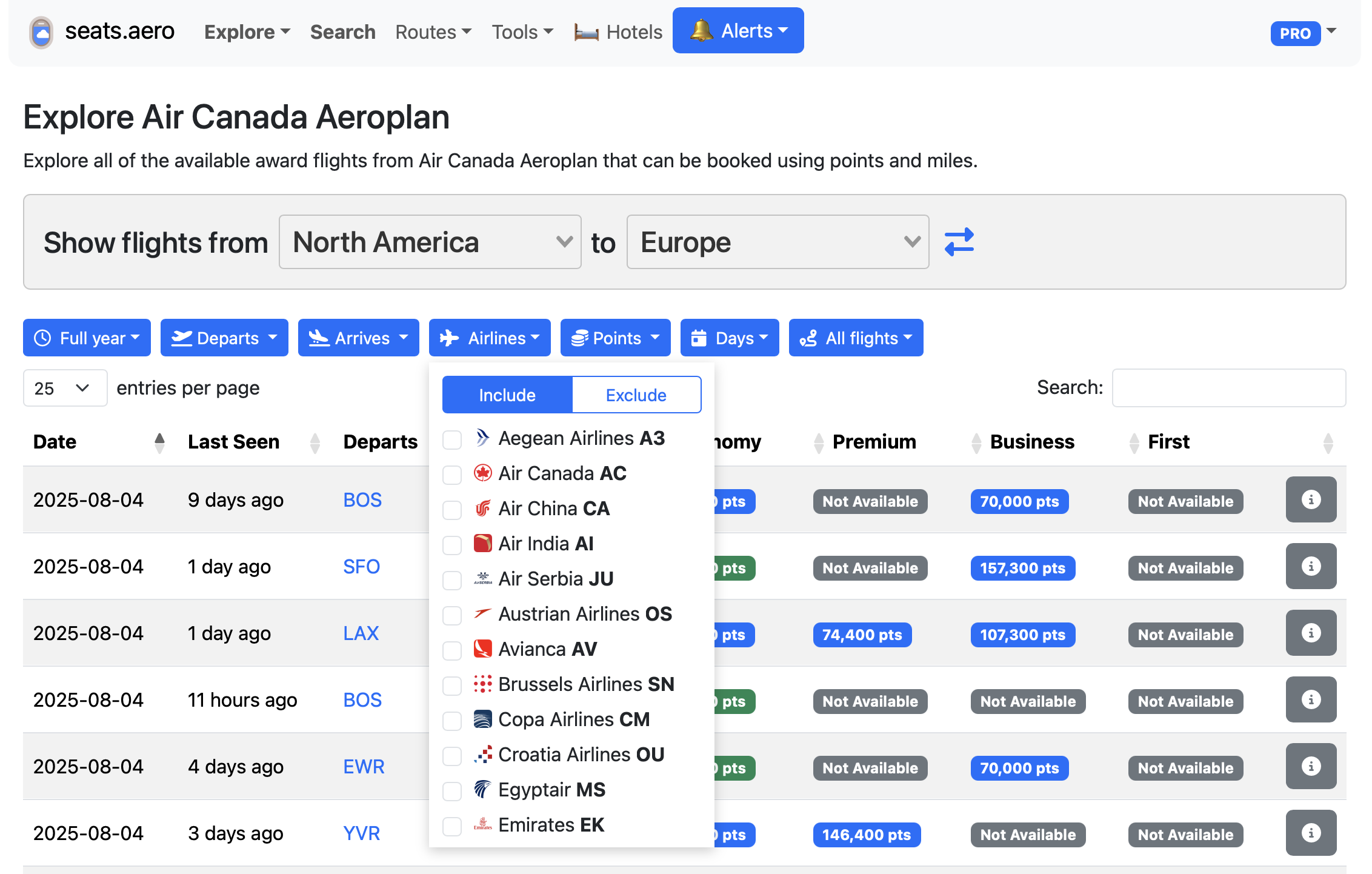
Task: Open the Arrives filter dropdown
Action: click(x=358, y=338)
